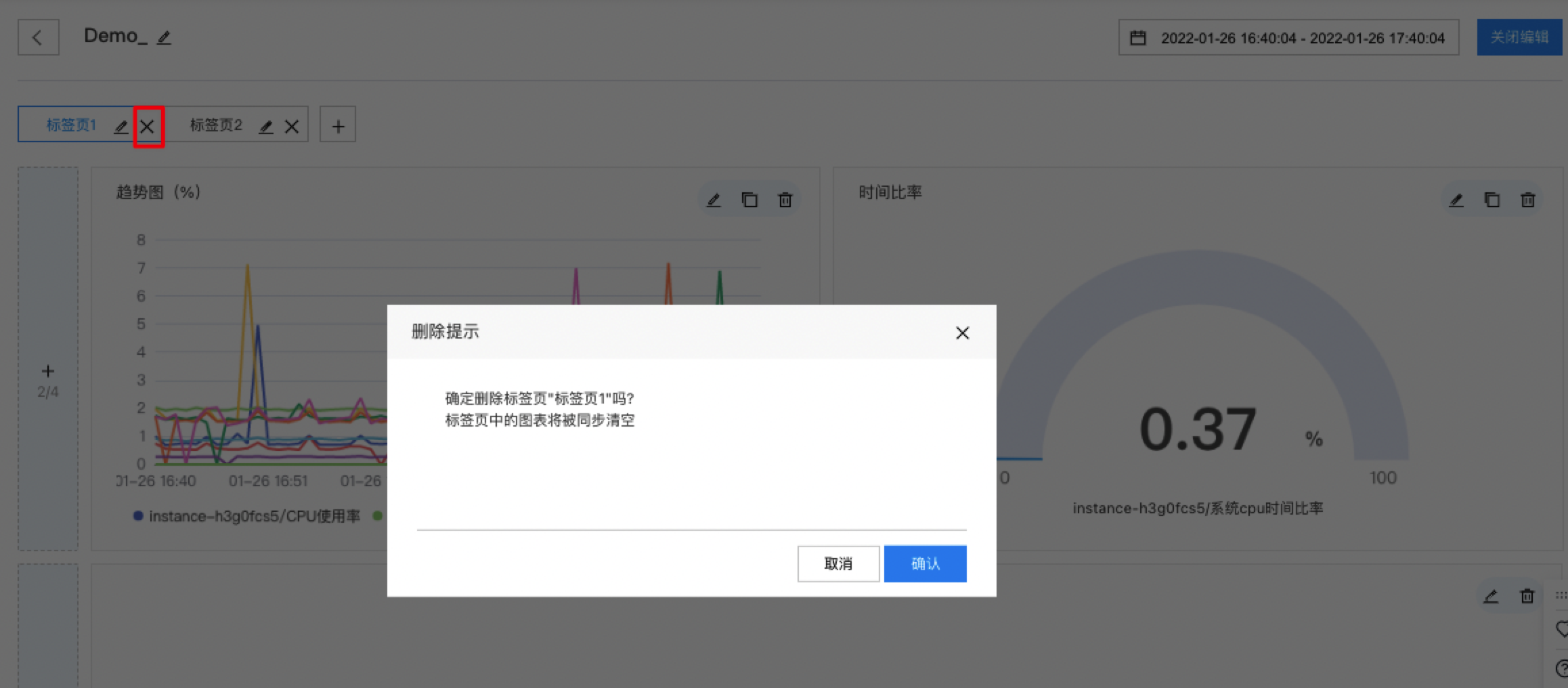1568x688 pixels.
Task: Edit the Demo_ dashboard name pencil icon
Action: point(164,38)
